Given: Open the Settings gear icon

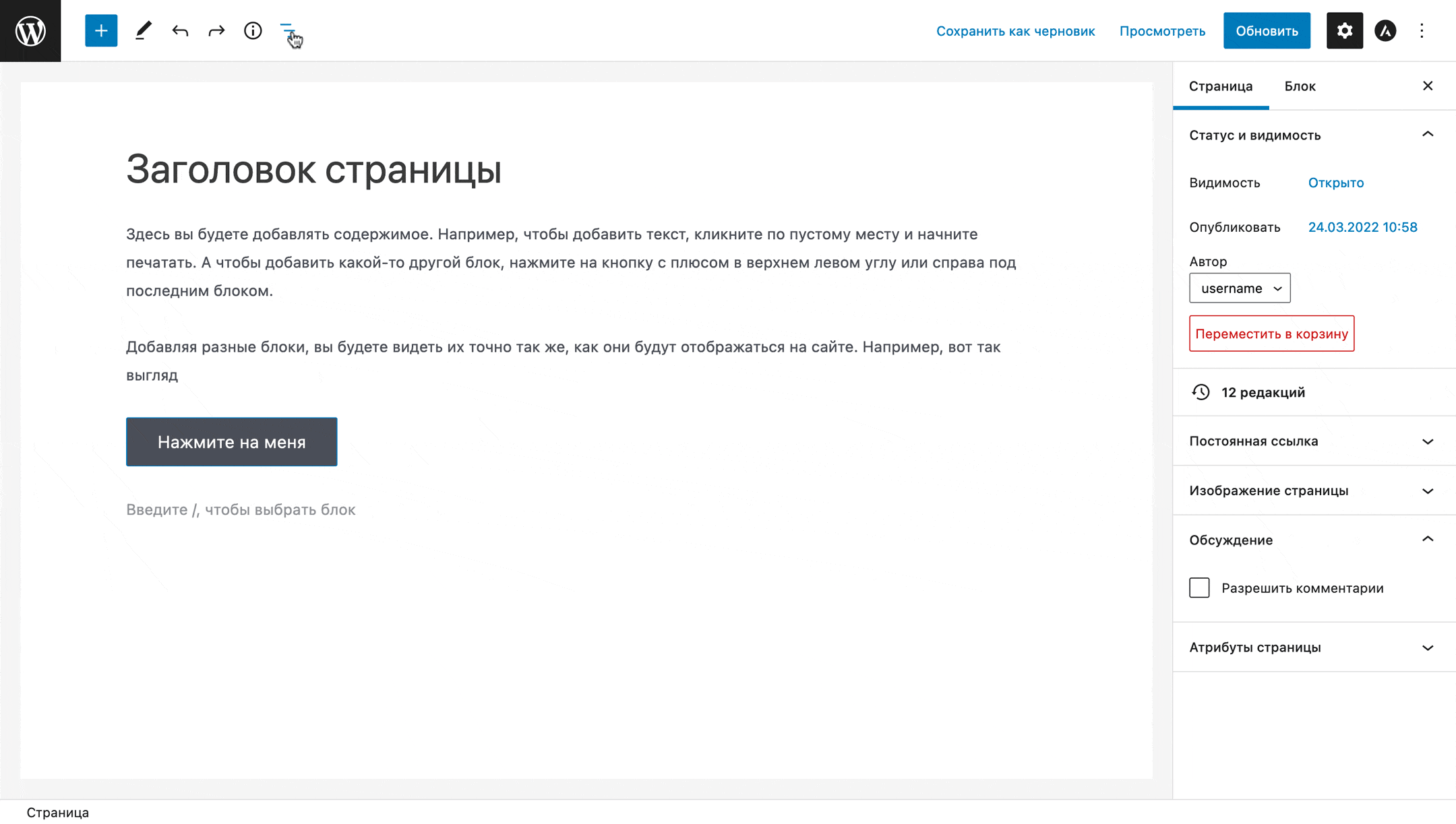Looking at the screenshot, I should tap(1345, 31).
